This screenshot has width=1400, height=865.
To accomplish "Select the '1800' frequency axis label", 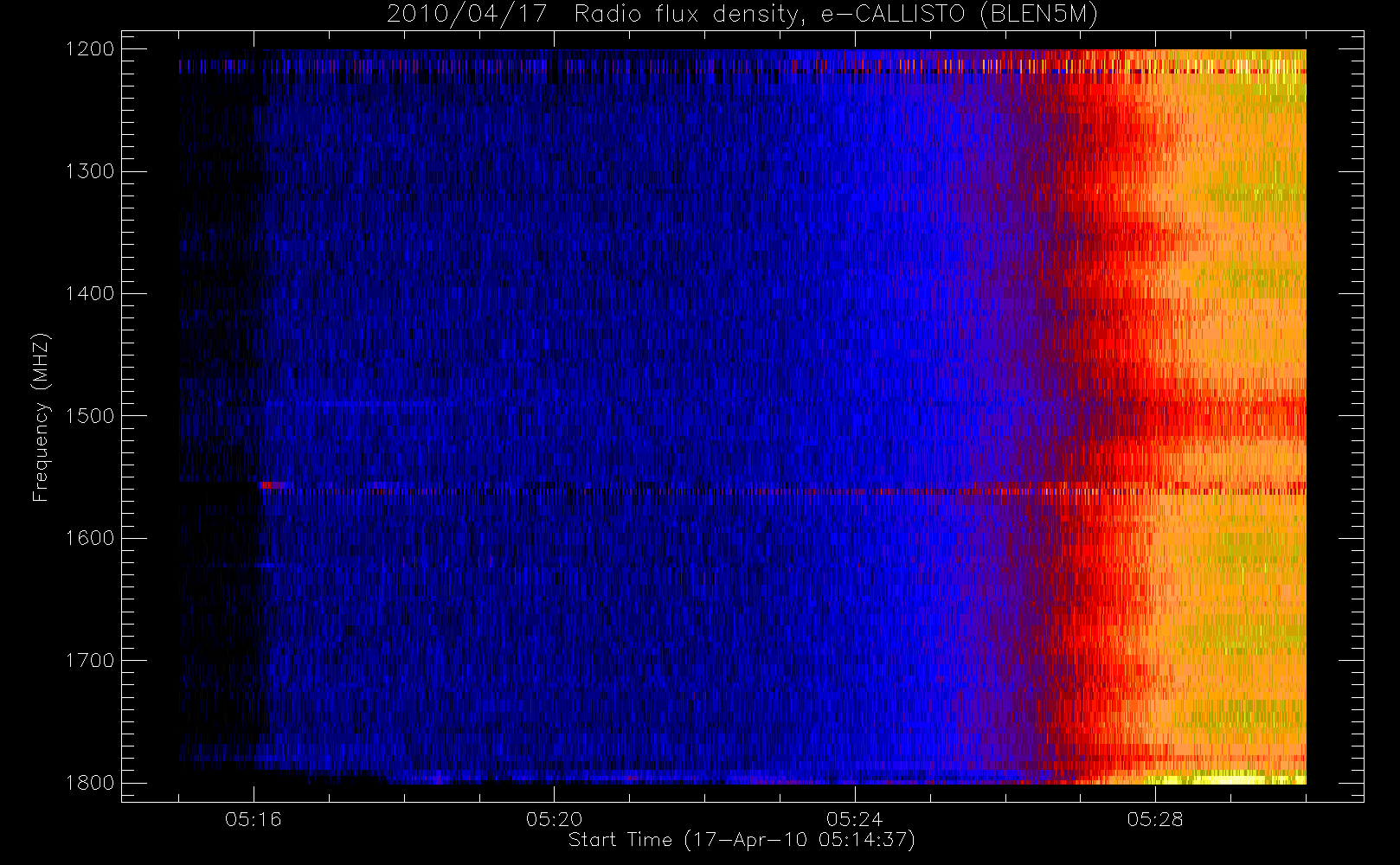I will (90, 783).
